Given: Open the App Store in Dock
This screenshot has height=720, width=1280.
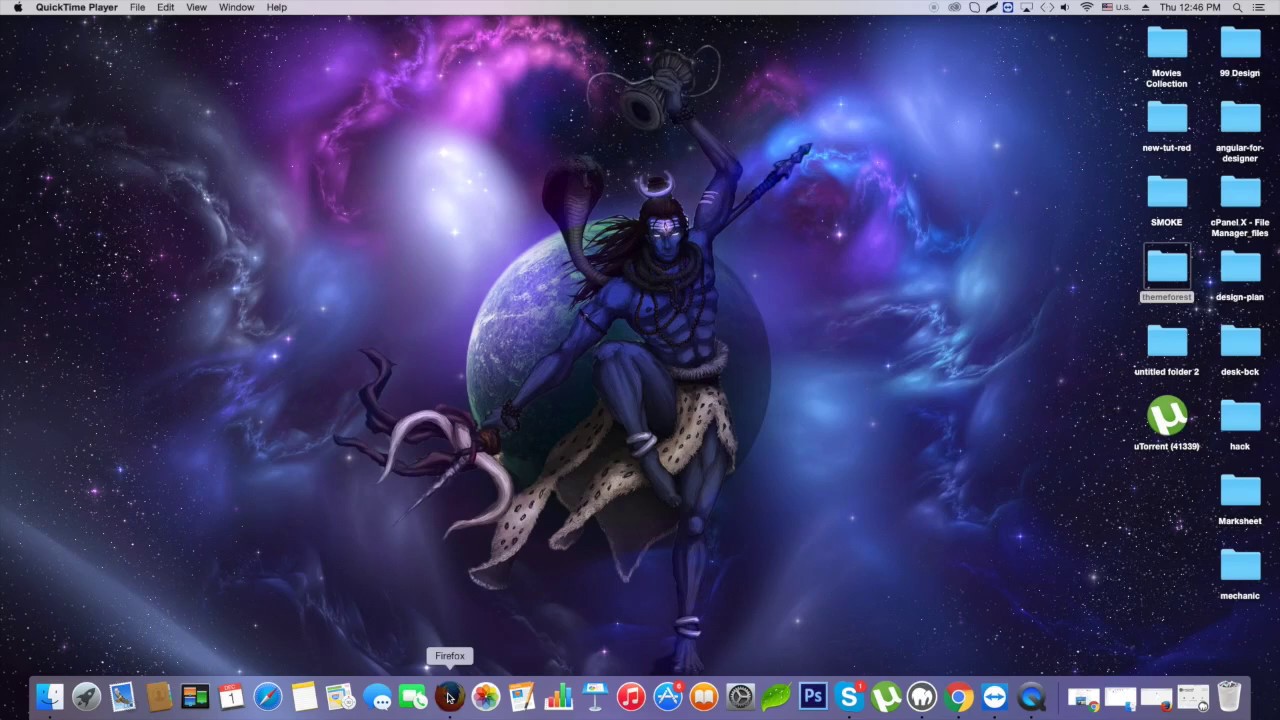Looking at the screenshot, I should click(x=668, y=696).
